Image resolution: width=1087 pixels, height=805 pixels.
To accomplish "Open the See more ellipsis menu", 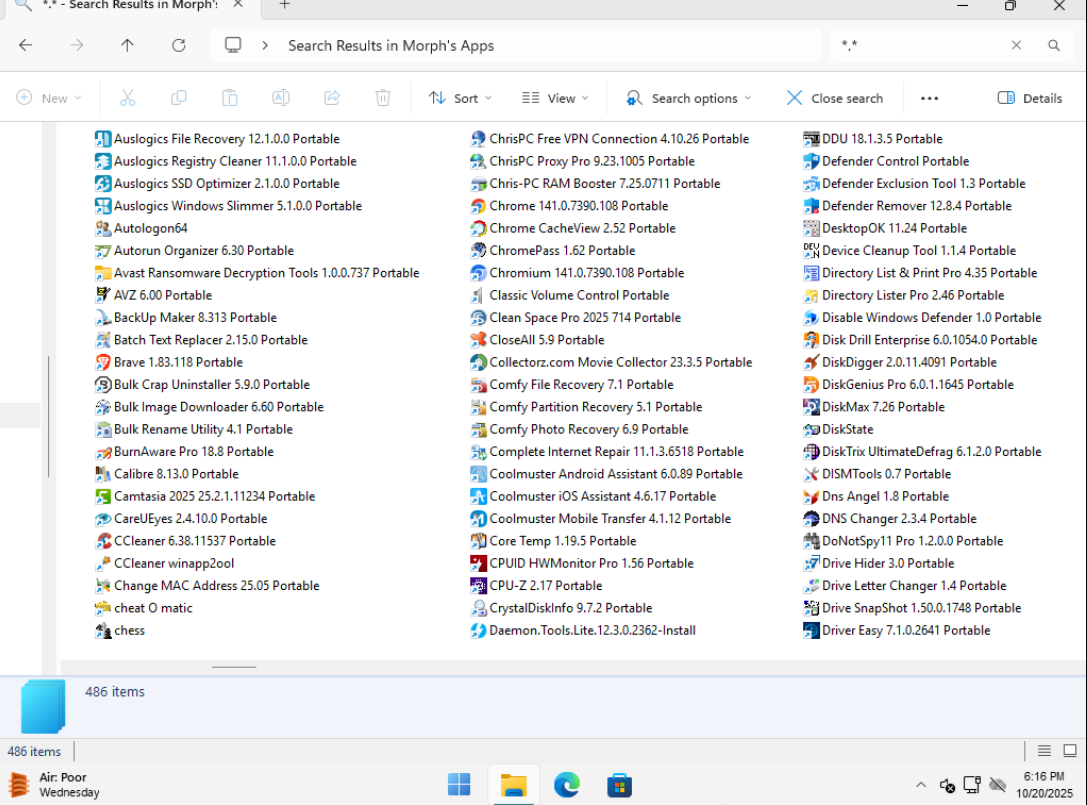I will coord(929,98).
